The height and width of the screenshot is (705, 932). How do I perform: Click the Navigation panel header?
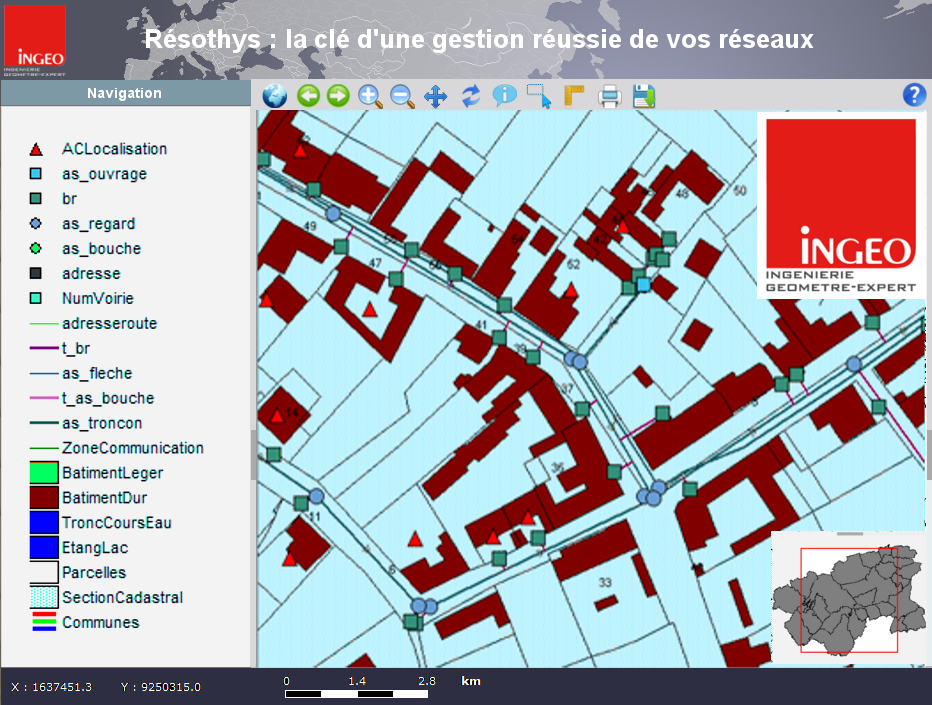[x=124, y=93]
